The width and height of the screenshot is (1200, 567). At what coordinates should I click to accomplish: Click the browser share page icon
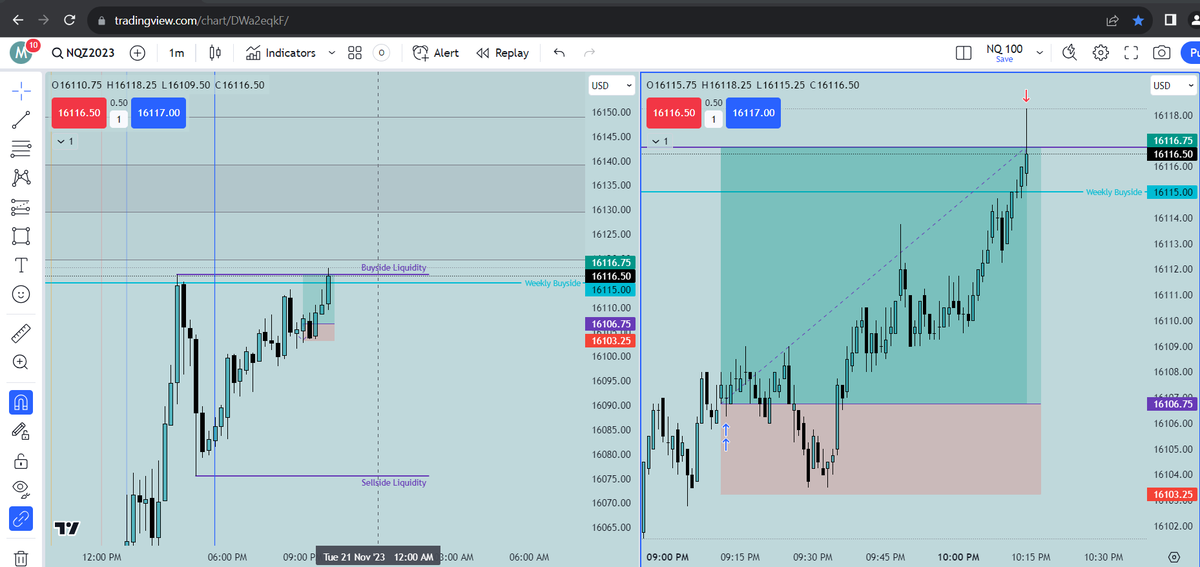coord(1112,20)
